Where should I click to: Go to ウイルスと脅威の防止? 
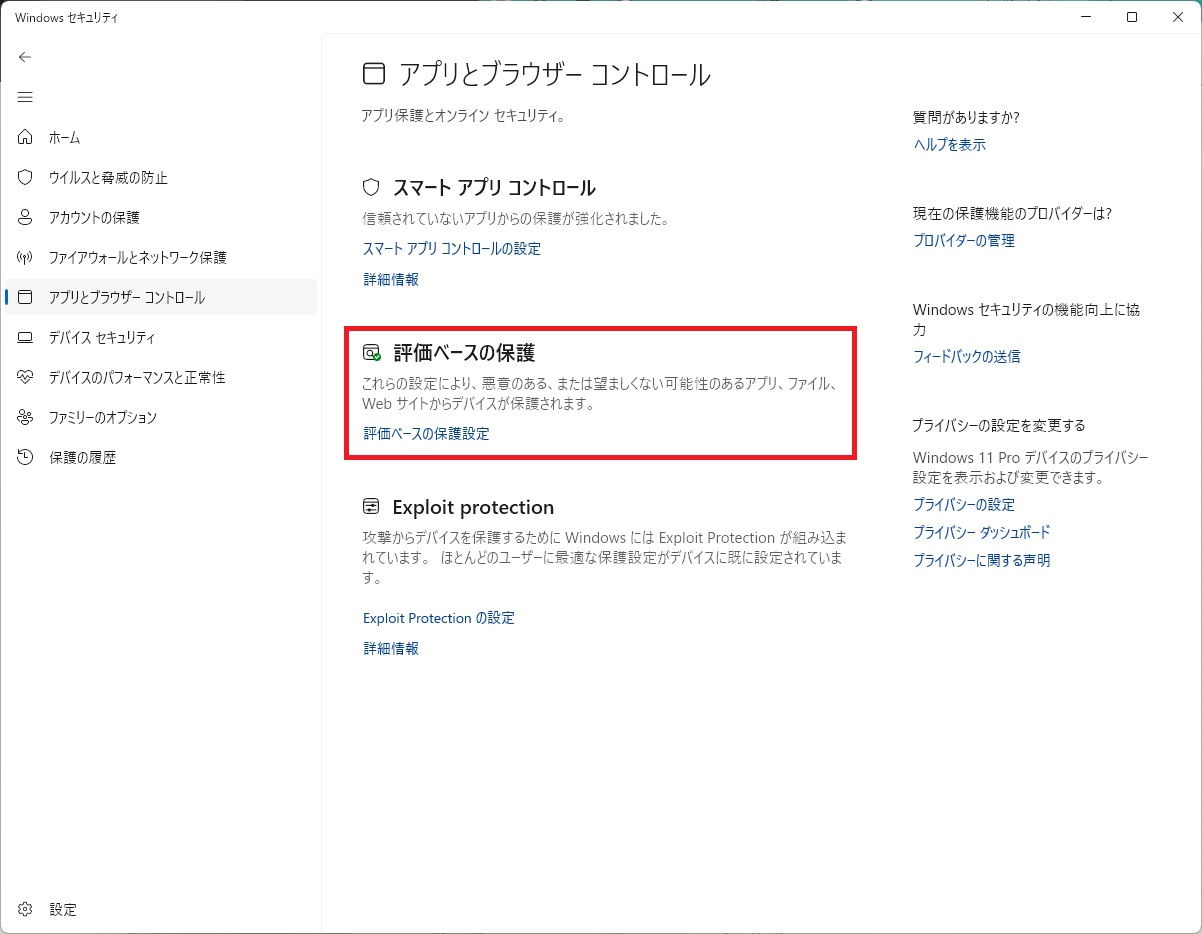[x=161, y=177]
